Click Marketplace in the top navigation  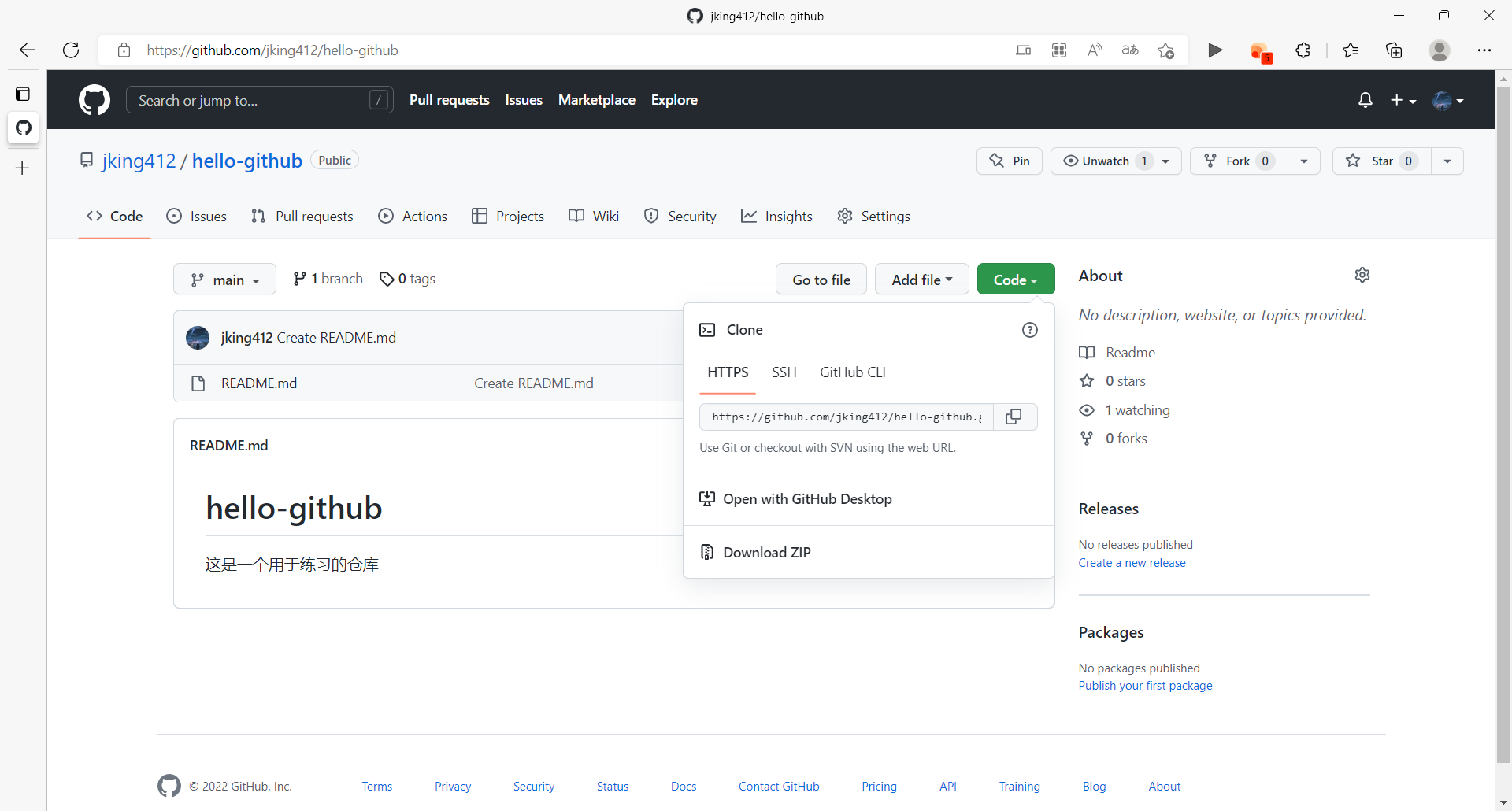click(597, 100)
